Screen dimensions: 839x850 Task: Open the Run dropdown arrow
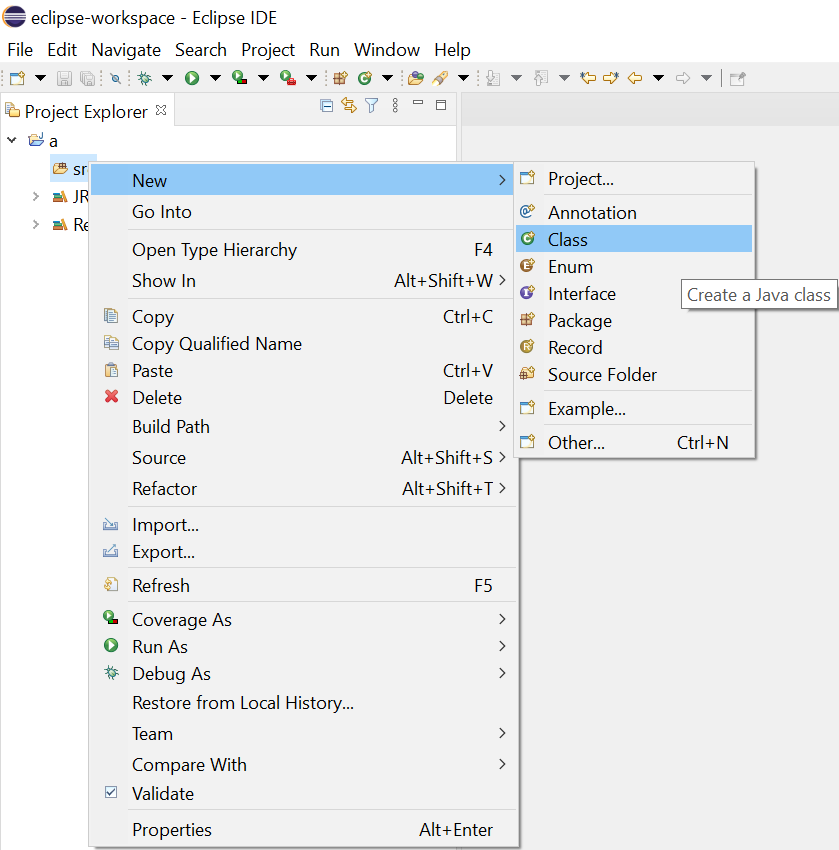tap(215, 78)
